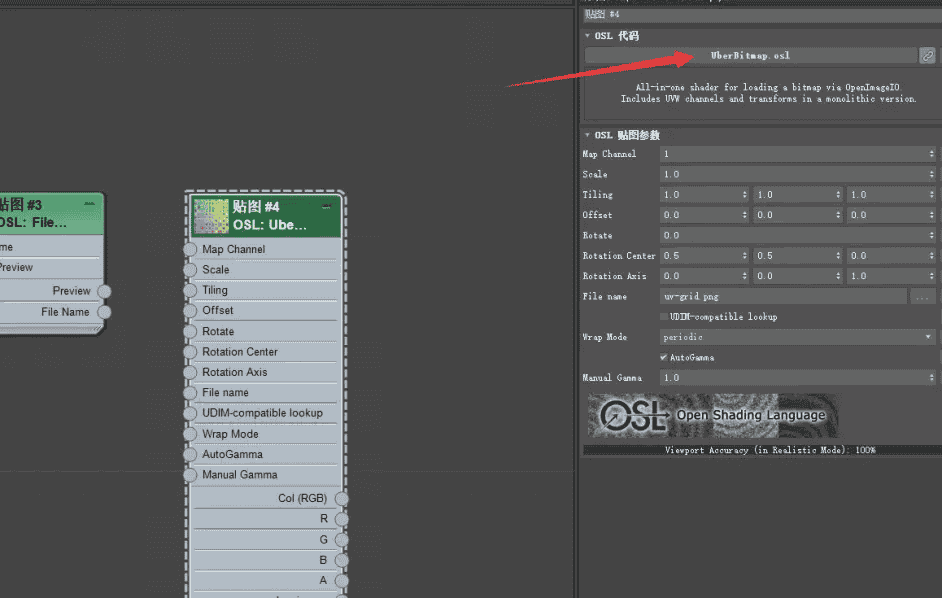Image resolution: width=942 pixels, height=598 pixels.
Task: Collapse the 贴图 #4 node with its minus button
Action: pos(326,204)
